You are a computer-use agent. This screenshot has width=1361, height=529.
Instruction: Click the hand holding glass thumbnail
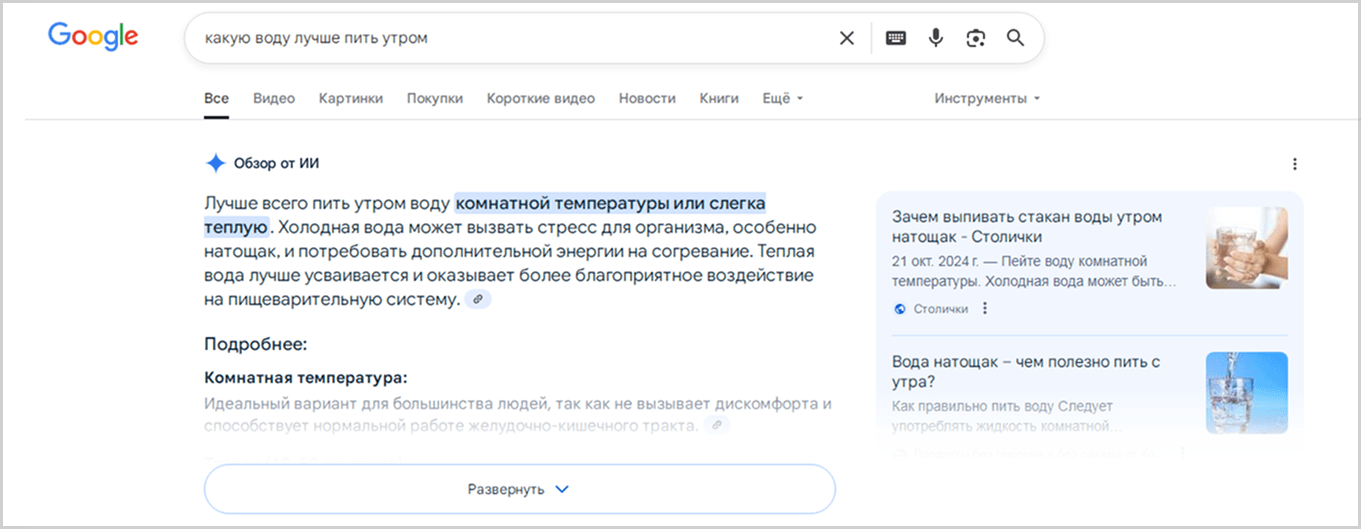(x=1246, y=248)
